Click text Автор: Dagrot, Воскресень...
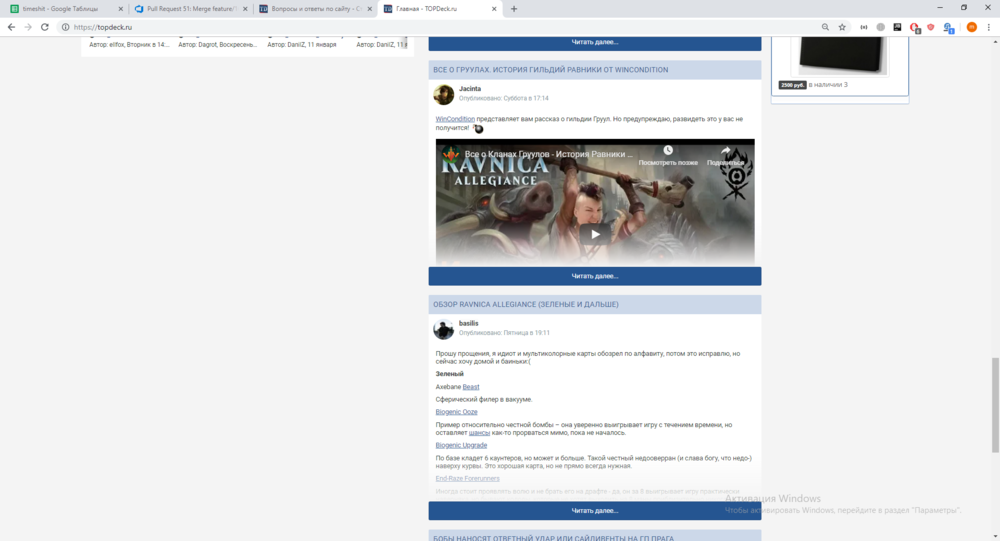 click(x=217, y=45)
